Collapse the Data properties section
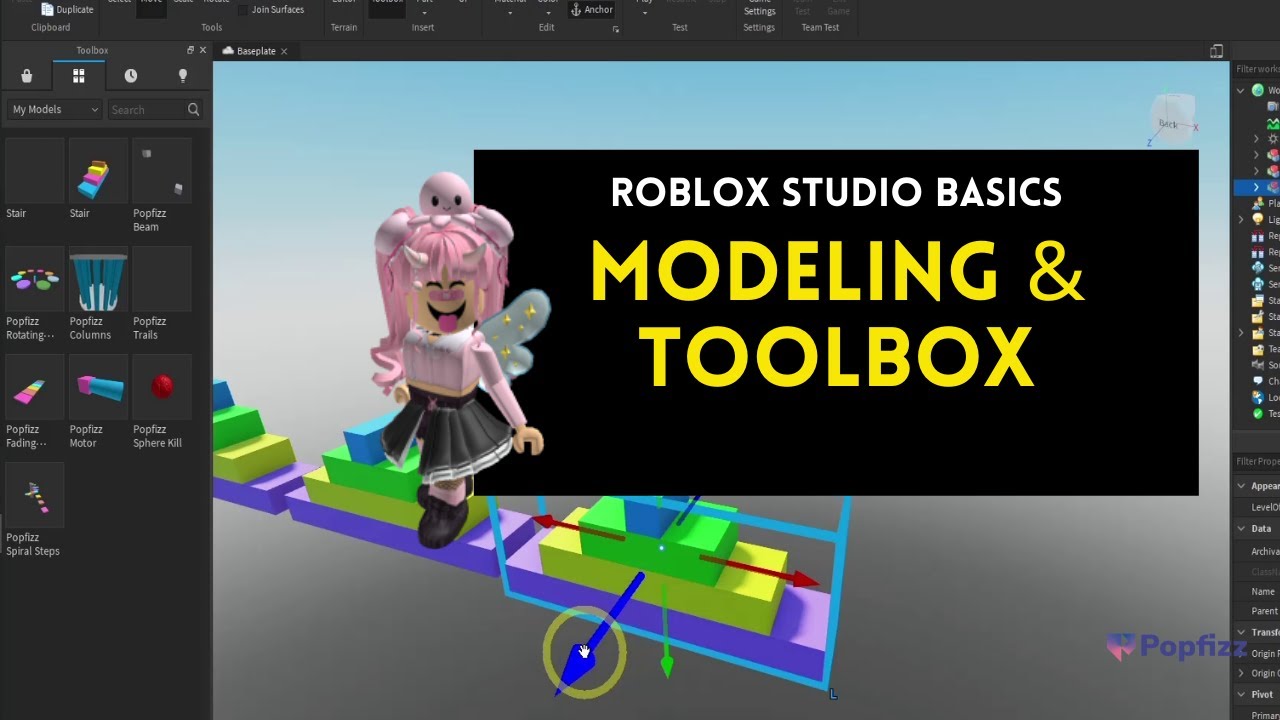The height and width of the screenshot is (720, 1280). pyautogui.click(x=1241, y=529)
